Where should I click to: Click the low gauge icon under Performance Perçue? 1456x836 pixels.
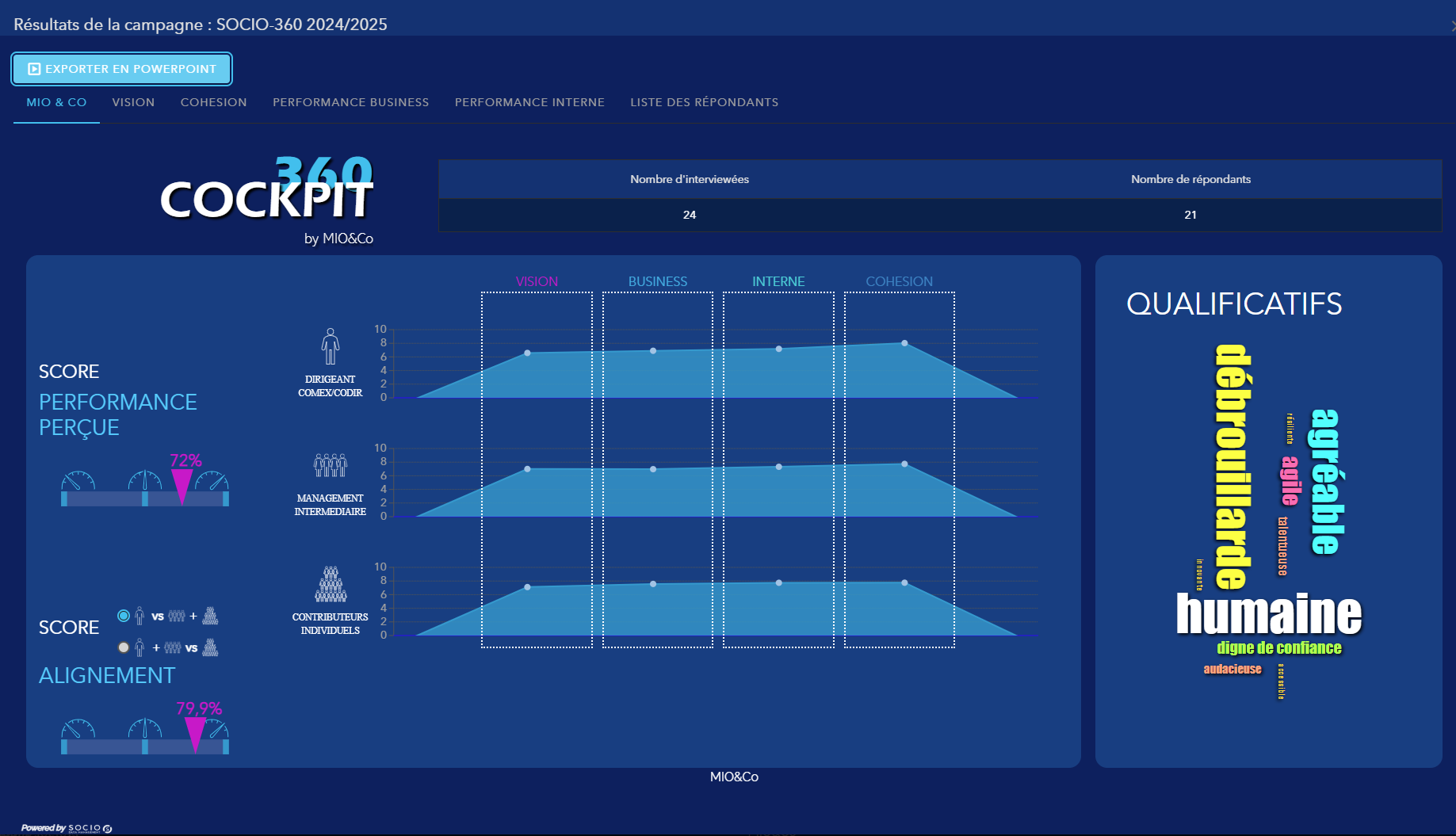(78, 480)
